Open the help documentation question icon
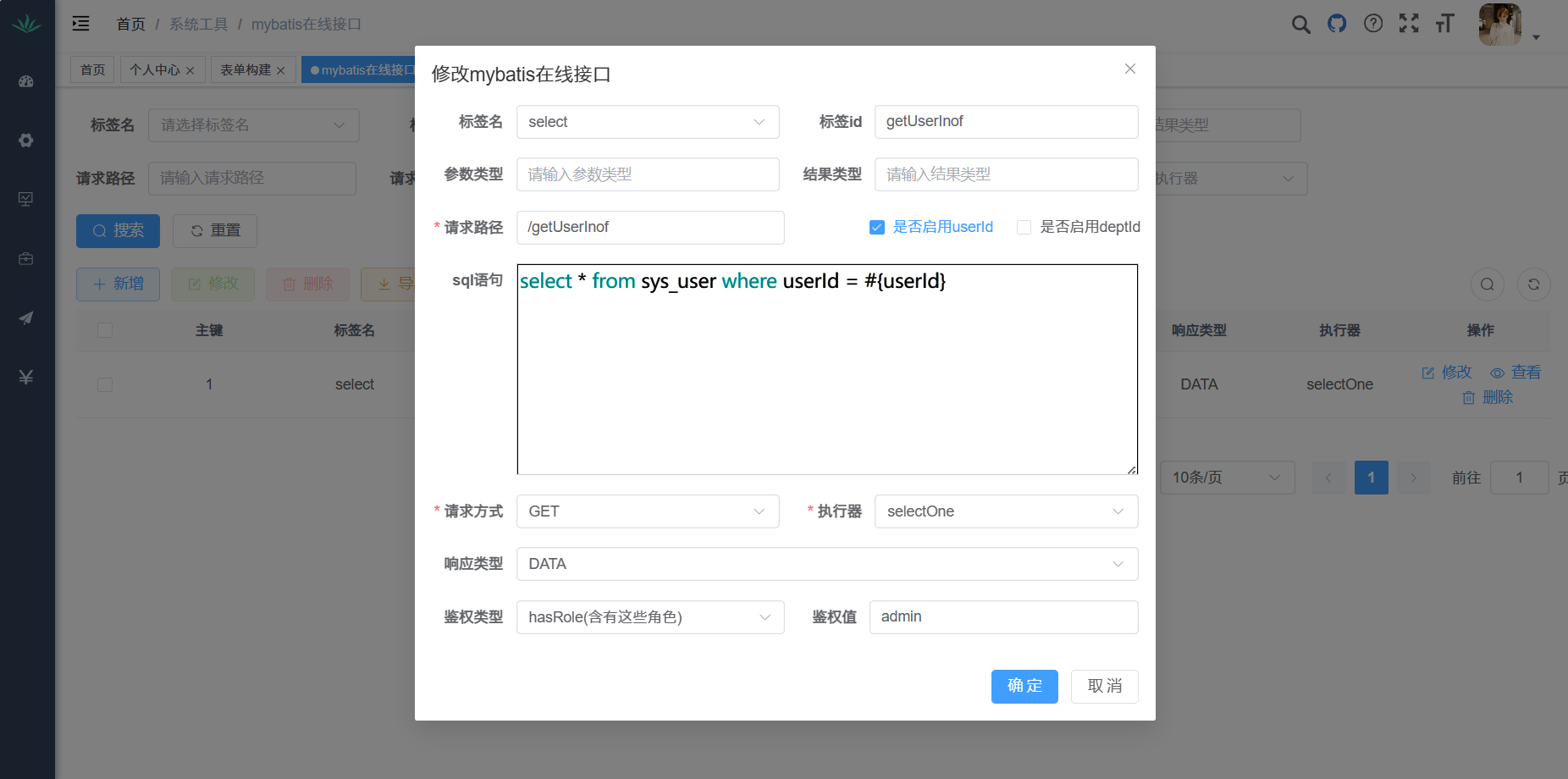1568x779 pixels. pyautogui.click(x=1373, y=24)
